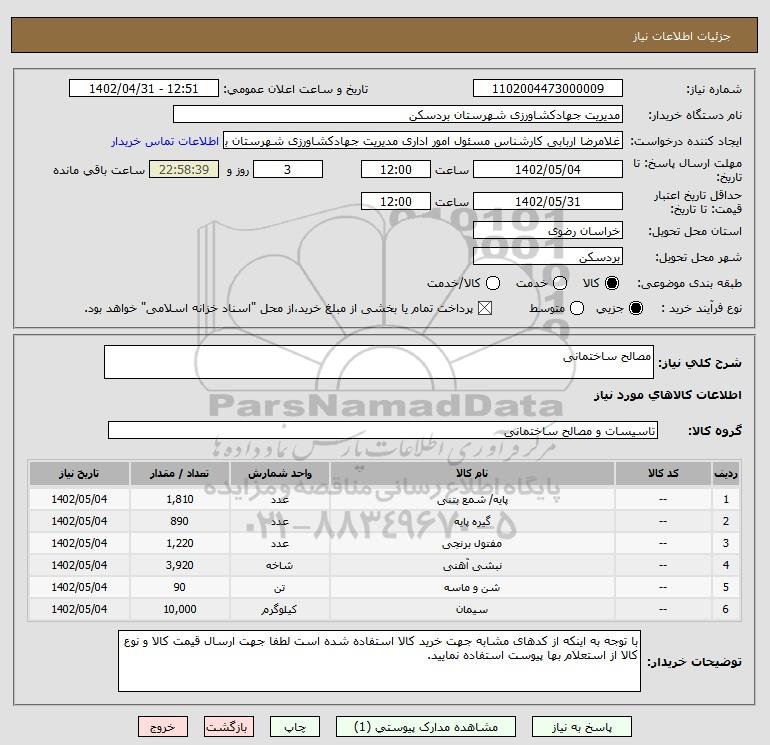Click the buyer notes text area

click(x=379, y=661)
